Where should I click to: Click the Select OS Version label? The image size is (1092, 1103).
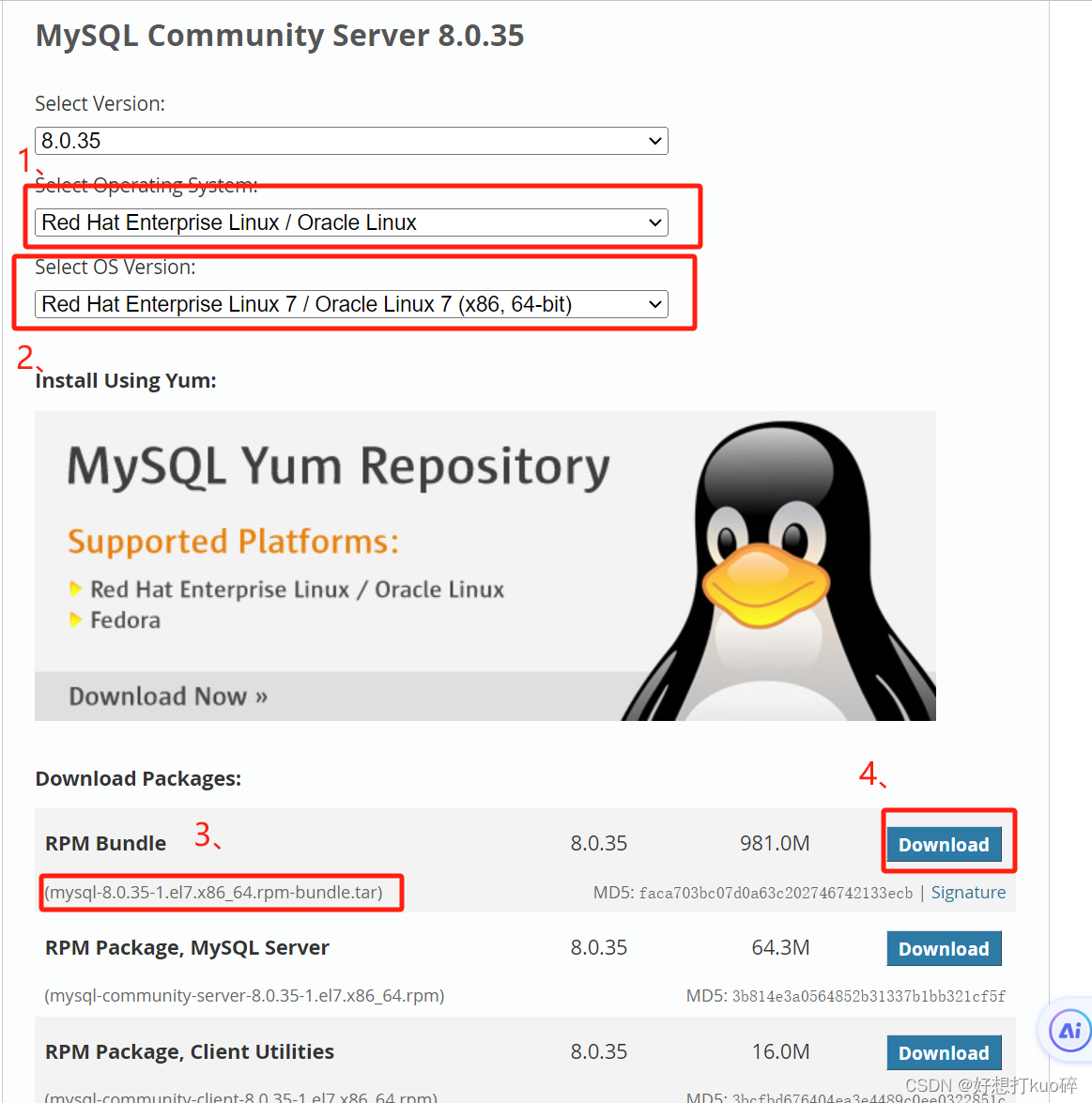click(115, 268)
